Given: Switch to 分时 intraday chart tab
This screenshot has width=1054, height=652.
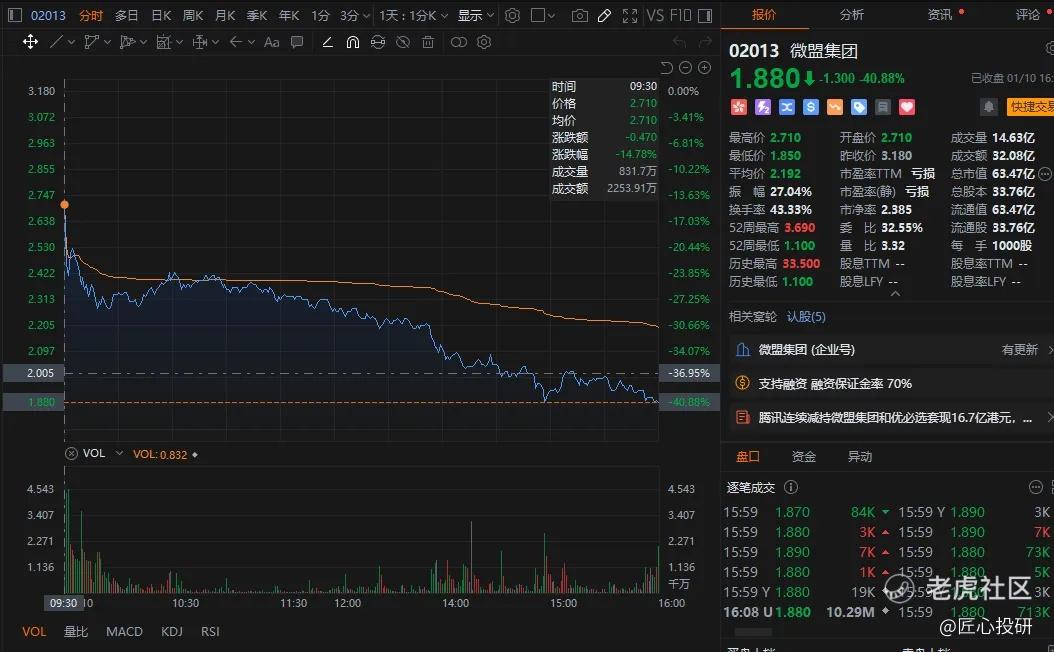Looking at the screenshot, I should (x=91, y=15).
